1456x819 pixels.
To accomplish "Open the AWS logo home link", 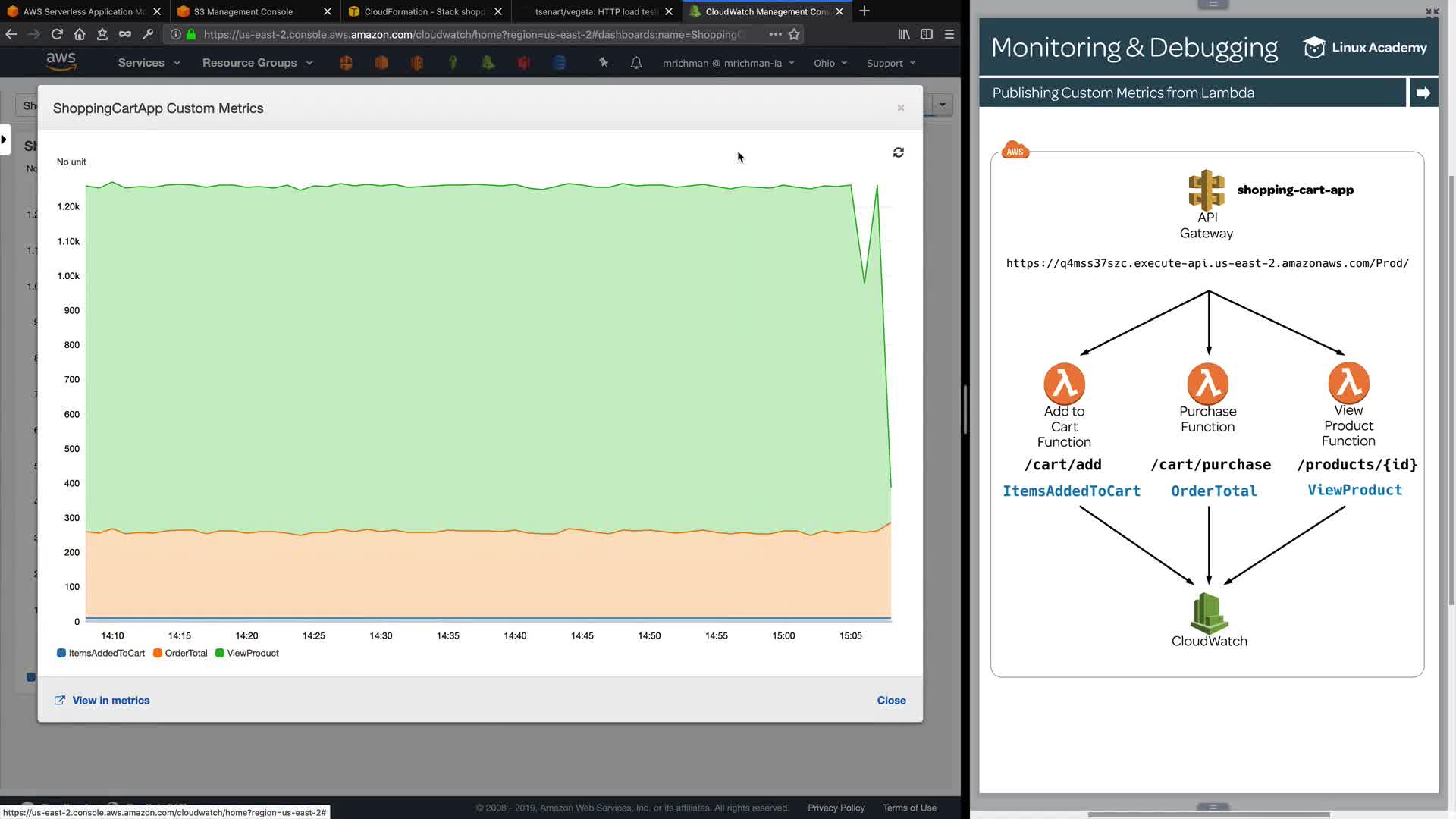I will (x=61, y=61).
